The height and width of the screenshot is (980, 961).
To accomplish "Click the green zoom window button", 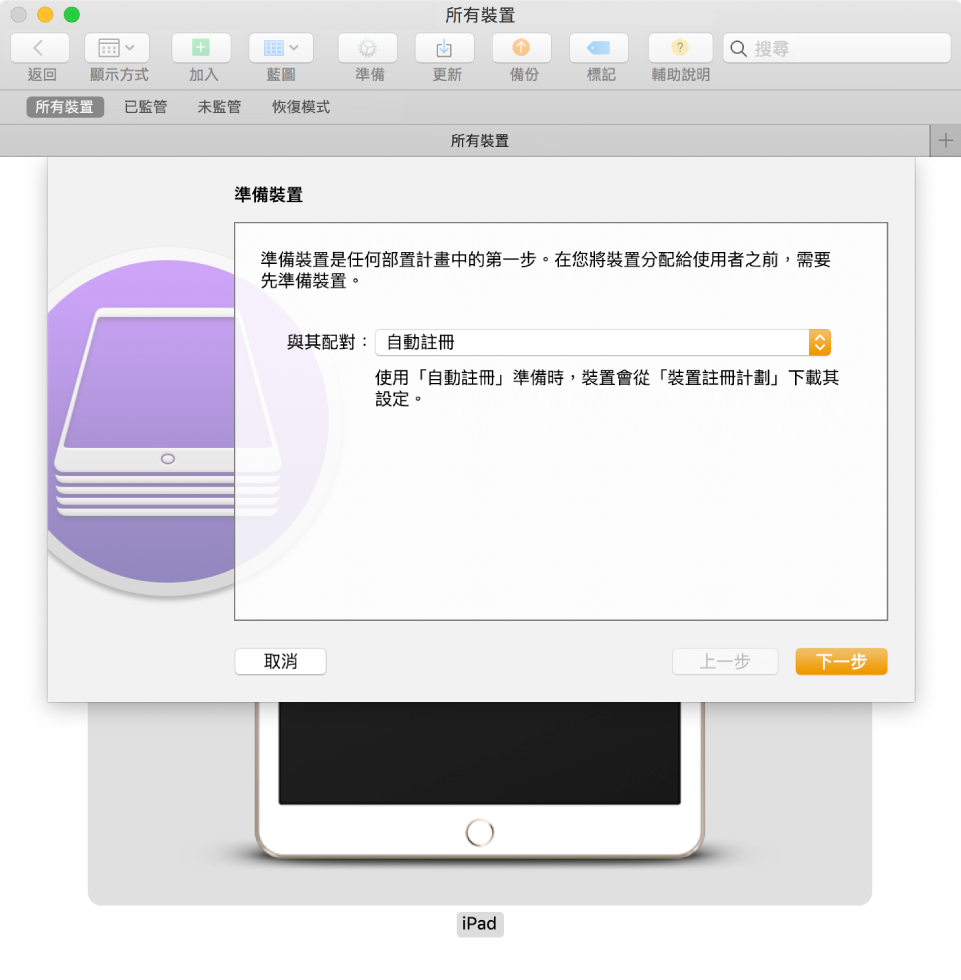I will point(72,14).
